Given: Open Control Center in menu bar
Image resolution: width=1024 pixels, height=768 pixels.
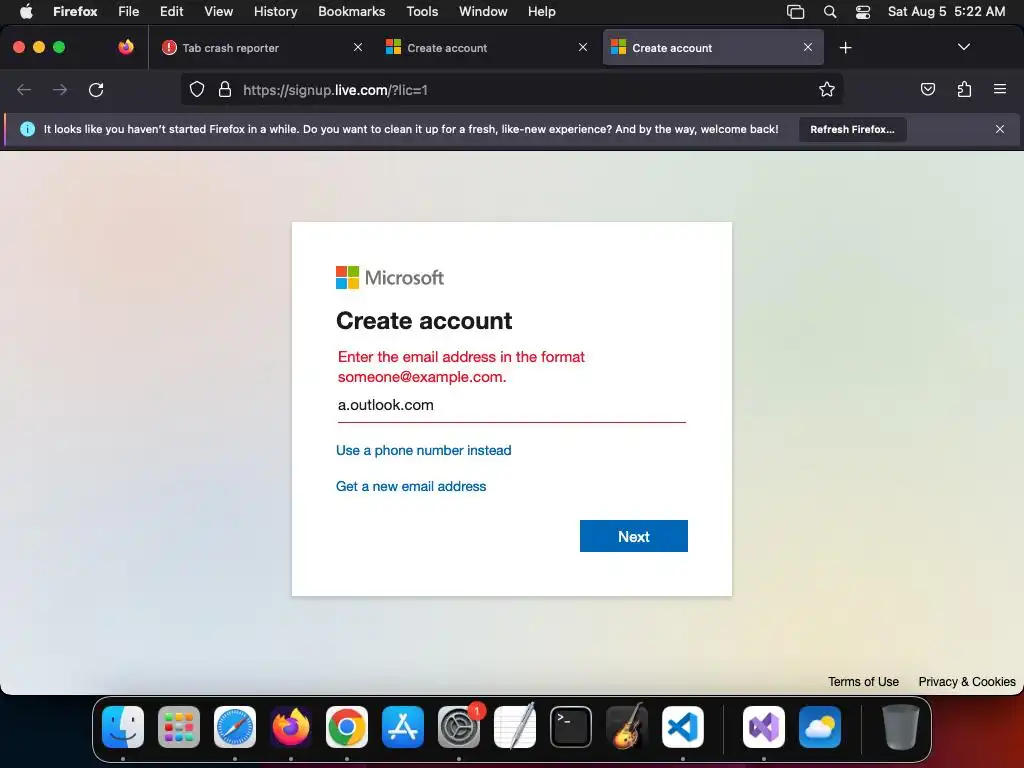Looking at the screenshot, I should point(863,12).
